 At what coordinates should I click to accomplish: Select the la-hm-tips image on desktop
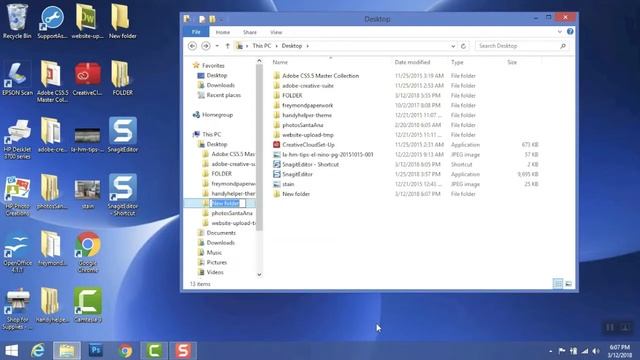(x=87, y=139)
